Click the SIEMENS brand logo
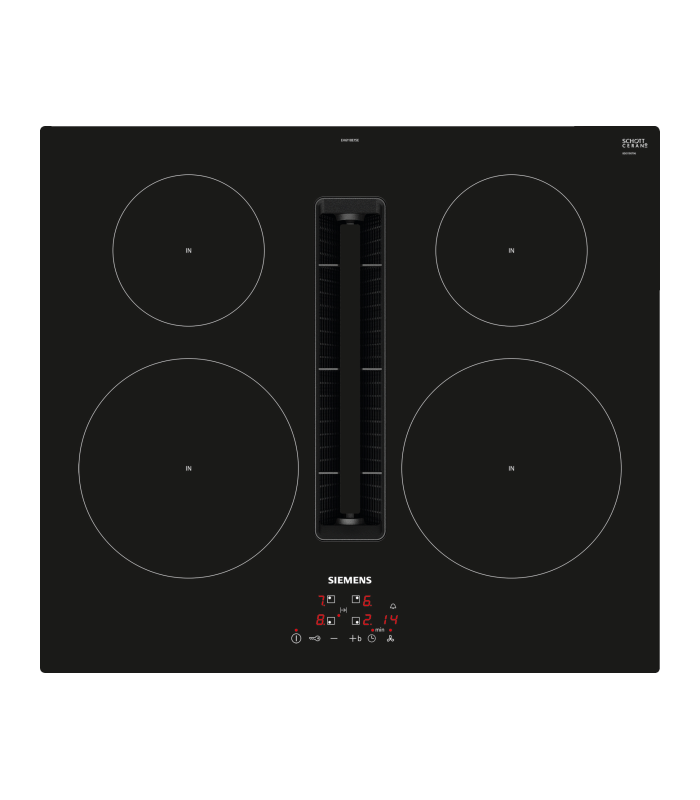Image resolution: width=700 pixels, height=800 pixels. click(x=350, y=580)
